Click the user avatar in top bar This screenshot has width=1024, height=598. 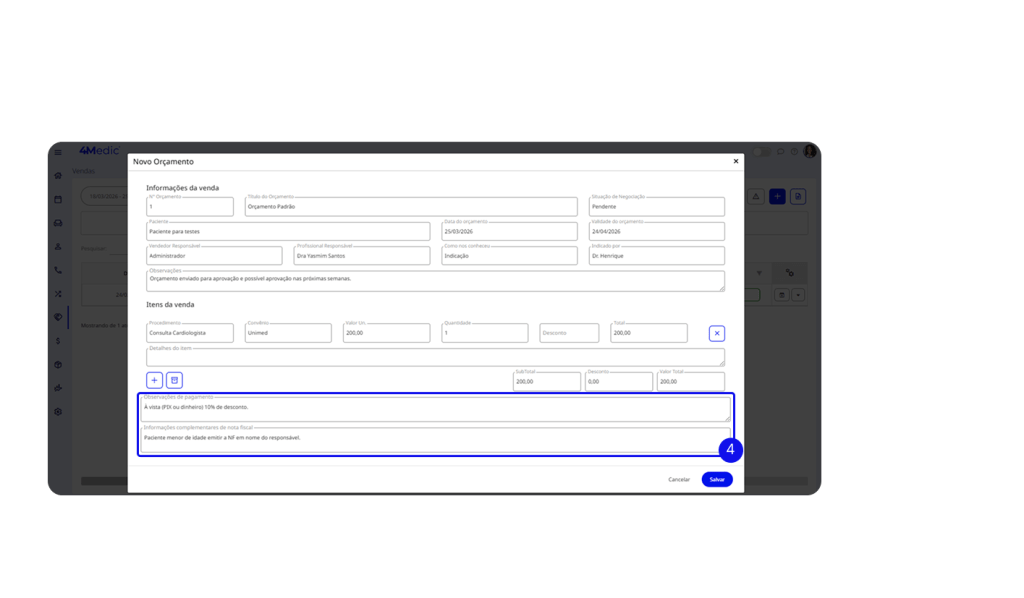pos(810,151)
